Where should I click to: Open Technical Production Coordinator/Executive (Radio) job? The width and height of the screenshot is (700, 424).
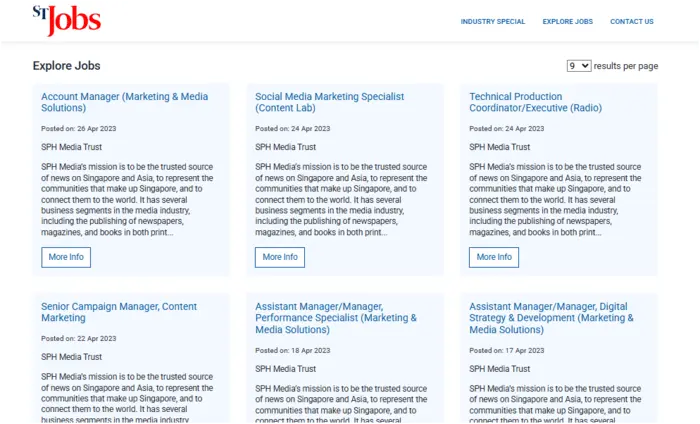tap(535, 102)
